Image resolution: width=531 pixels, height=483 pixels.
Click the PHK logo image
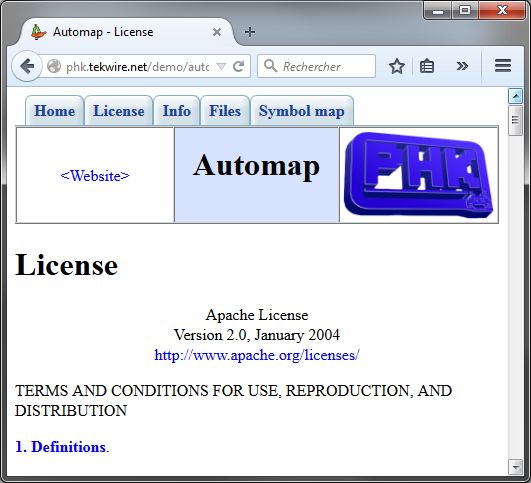[x=419, y=174]
